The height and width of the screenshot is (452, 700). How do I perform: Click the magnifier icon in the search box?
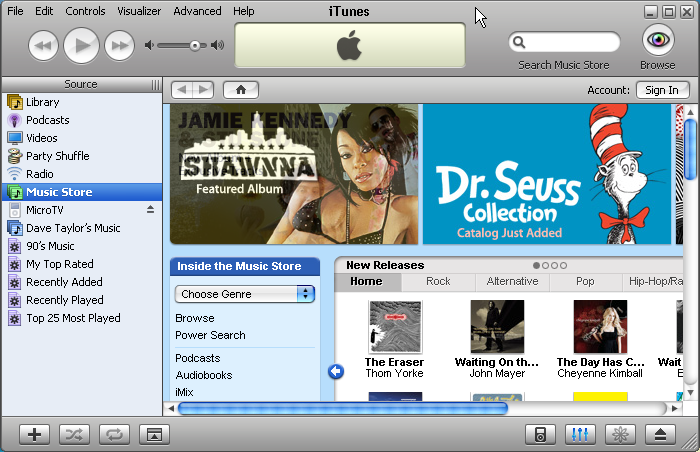coord(519,42)
